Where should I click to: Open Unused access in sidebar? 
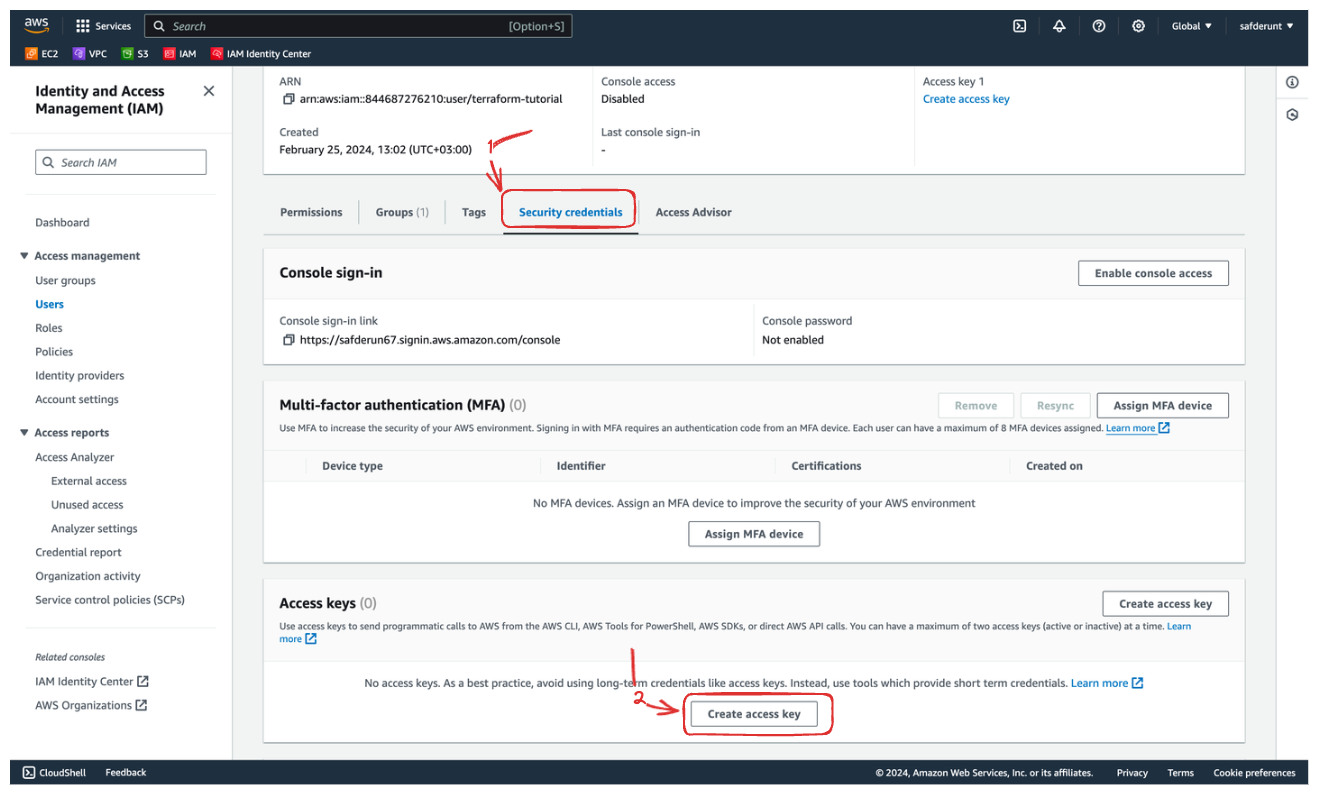pos(87,505)
